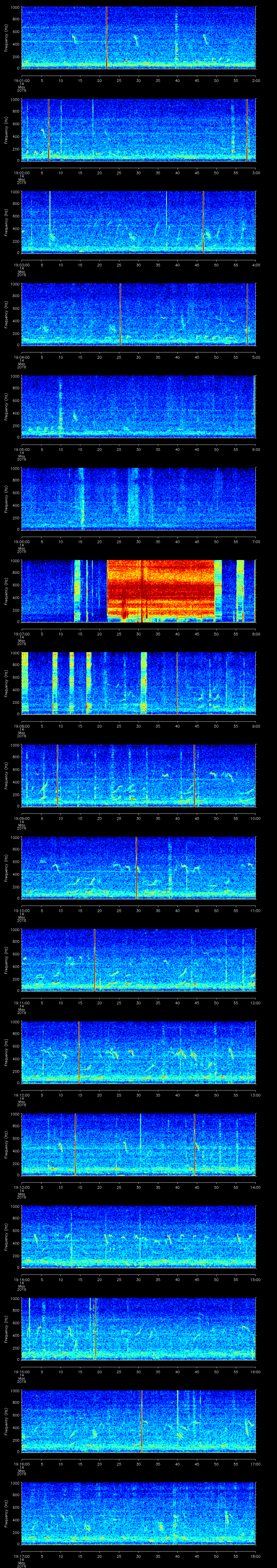
Task: Open the spectrogram panel starting at 19:02:00
Action: [x=138, y=130]
